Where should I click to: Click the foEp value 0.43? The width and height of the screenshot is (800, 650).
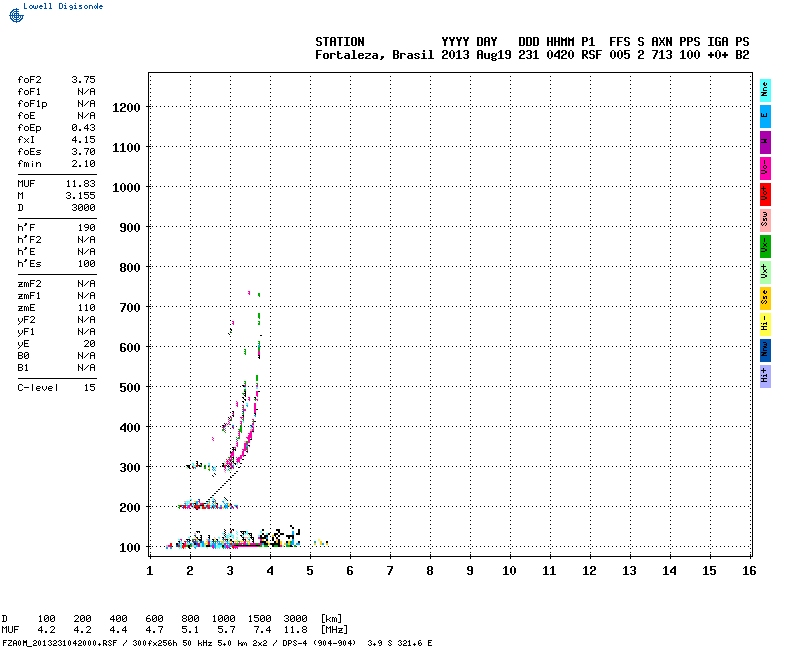83,128
